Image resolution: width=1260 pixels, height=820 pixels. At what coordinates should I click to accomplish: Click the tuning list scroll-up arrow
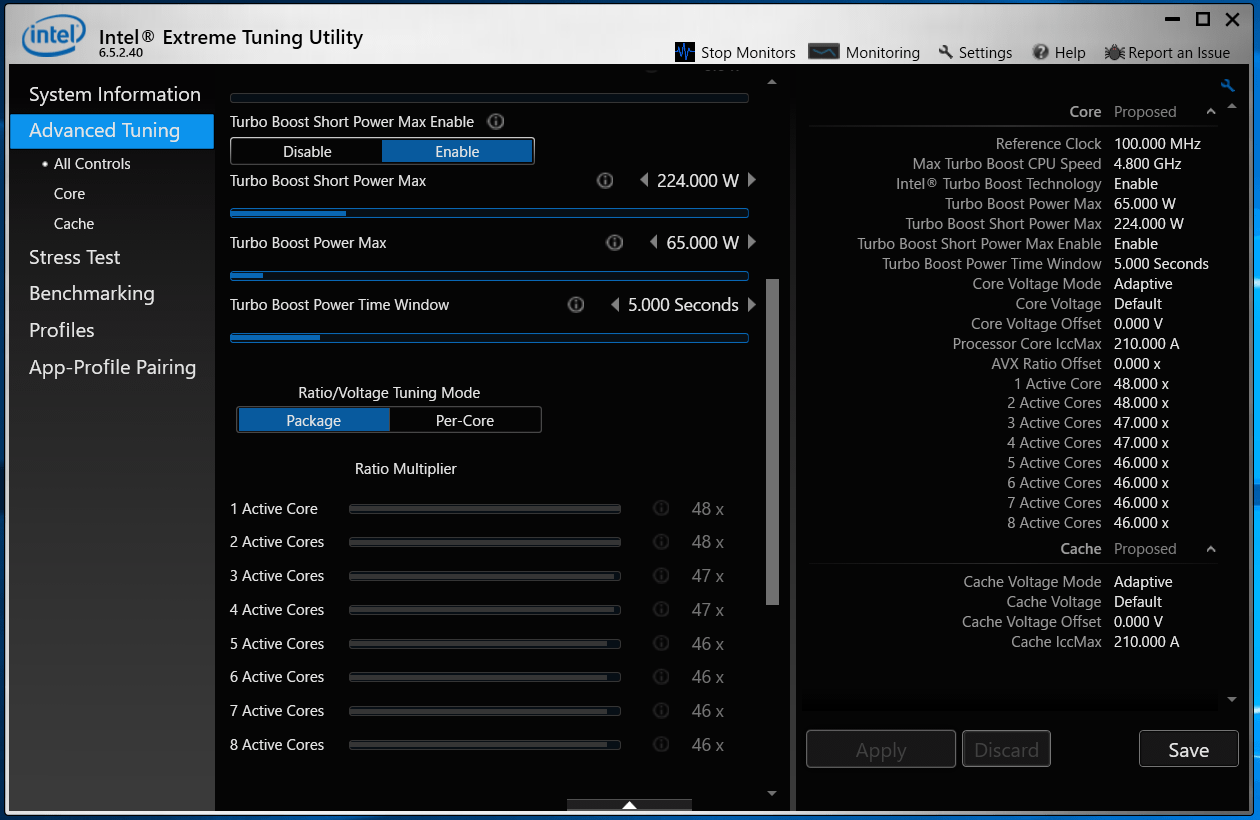point(771,82)
